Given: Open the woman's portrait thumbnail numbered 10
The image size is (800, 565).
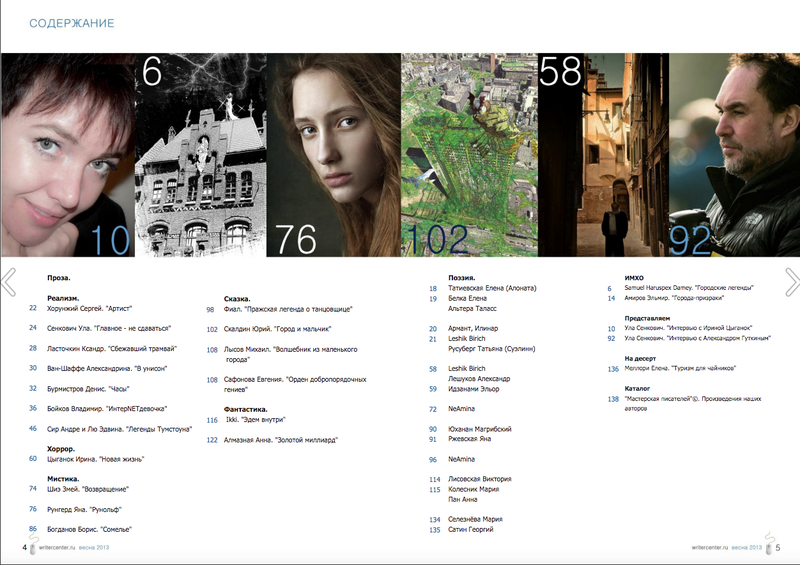Looking at the screenshot, I should pyautogui.click(x=67, y=155).
